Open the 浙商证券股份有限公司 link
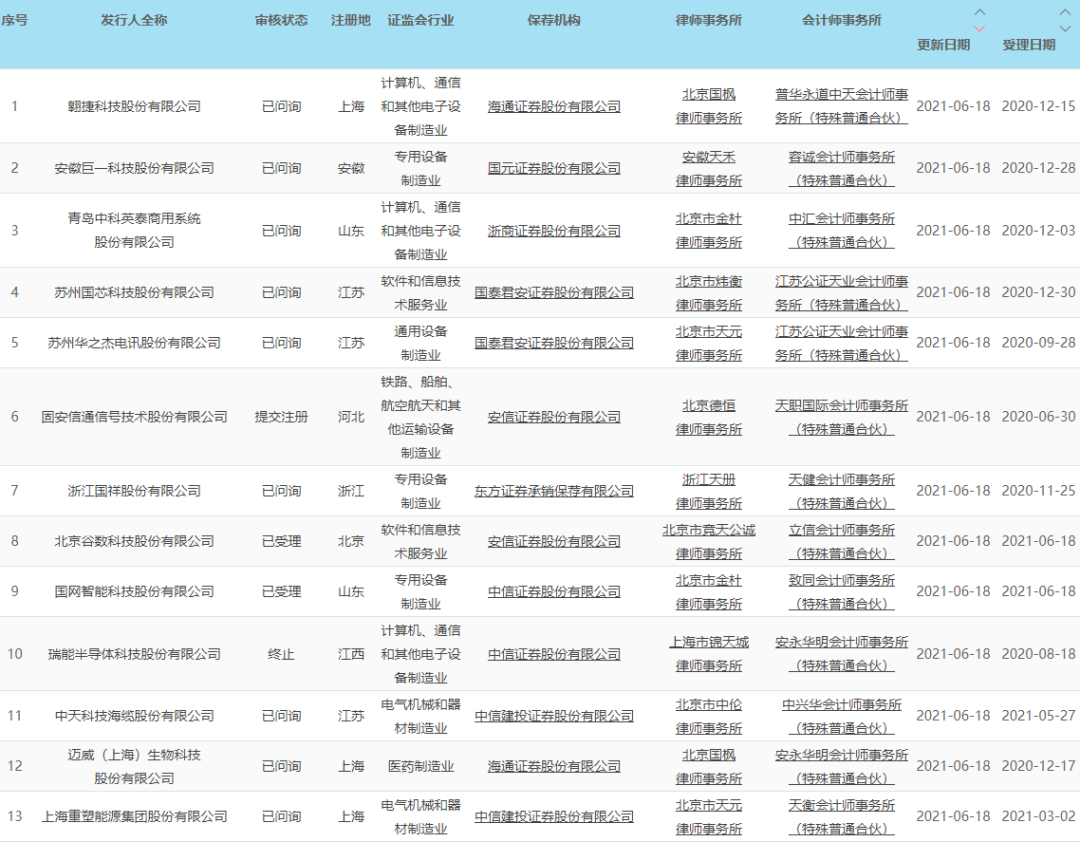The width and height of the screenshot is (1080, 842). tap(553, 230)
